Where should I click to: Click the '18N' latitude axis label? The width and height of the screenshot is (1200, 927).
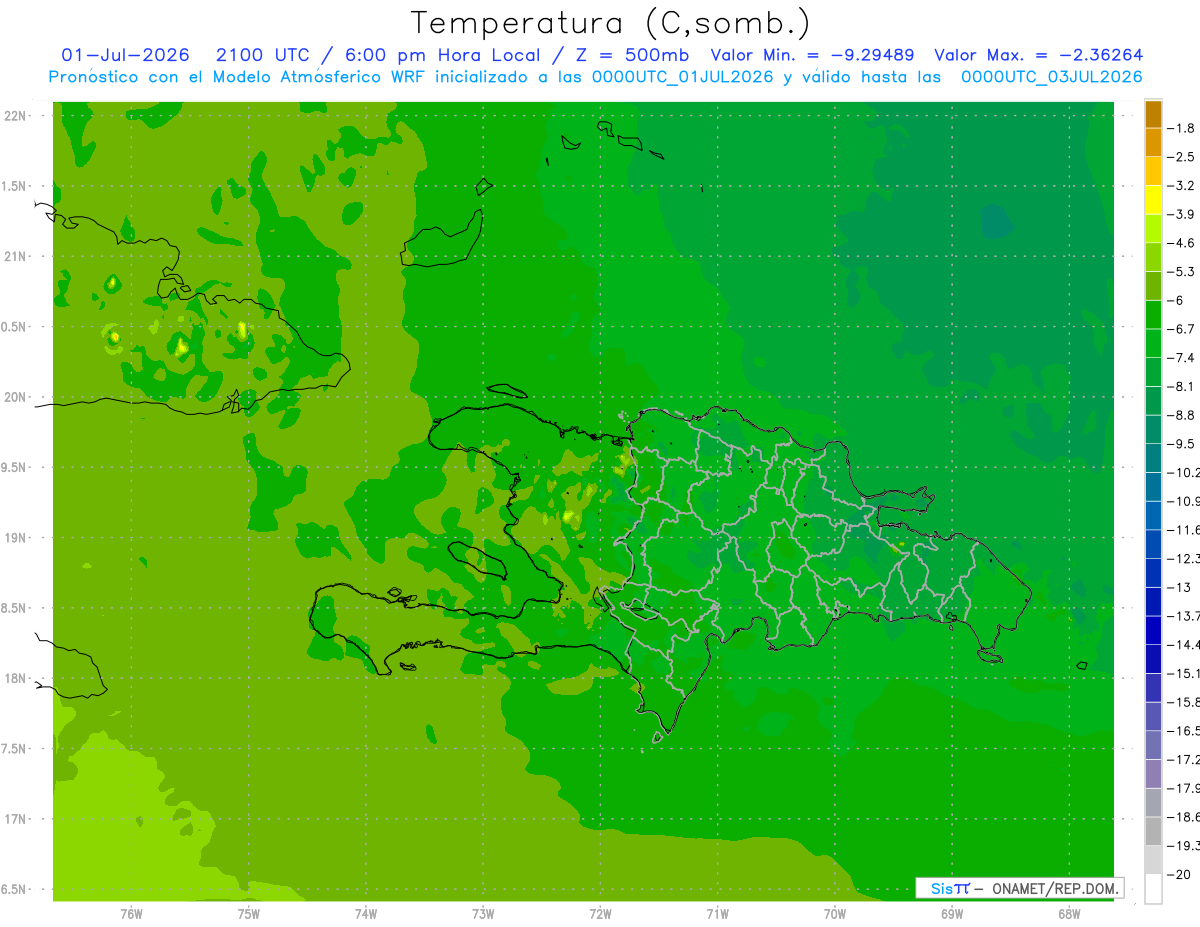click(15, 679)
